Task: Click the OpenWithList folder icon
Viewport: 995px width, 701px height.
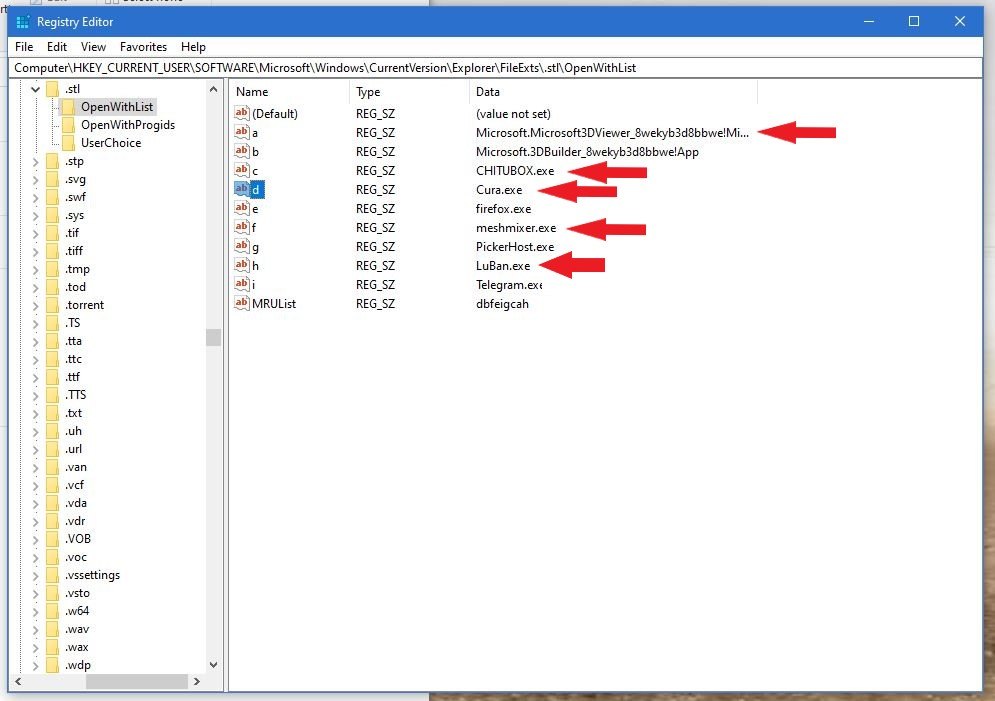Action: point(69,107)
